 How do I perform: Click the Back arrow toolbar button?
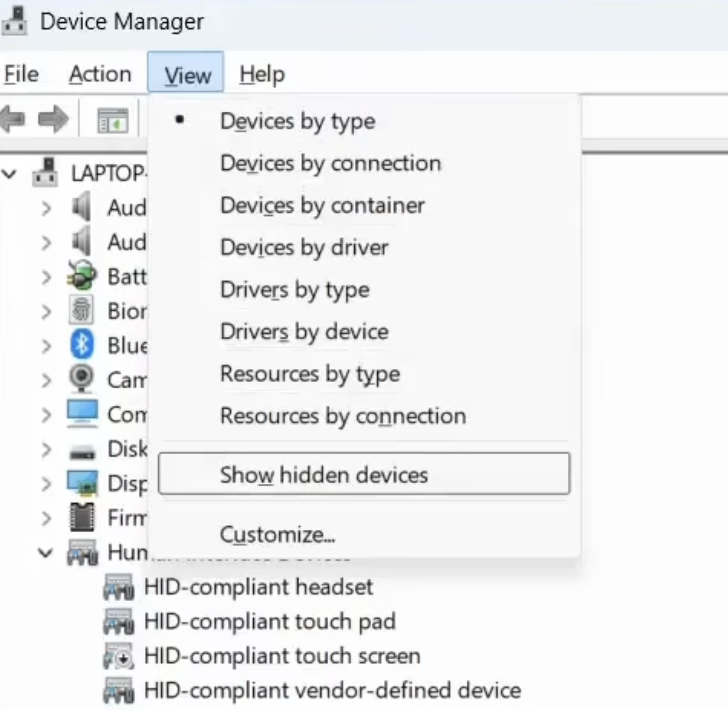(13, 119)
